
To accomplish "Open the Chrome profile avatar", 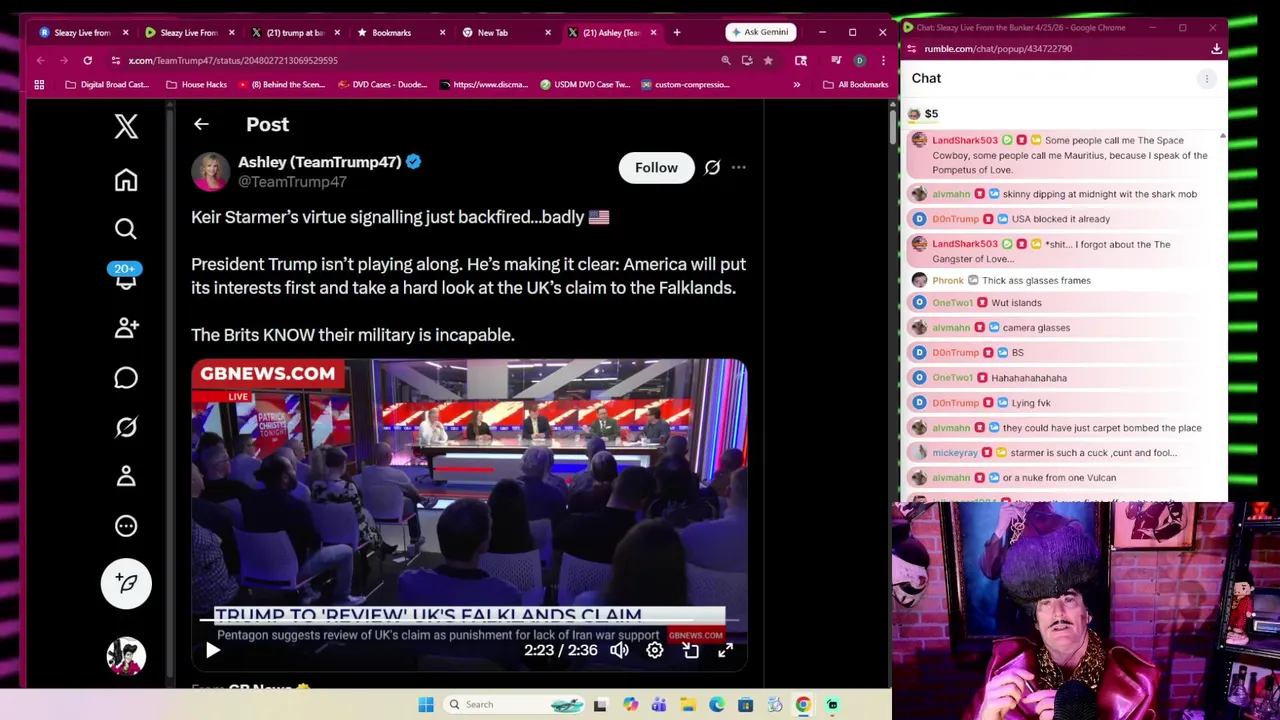I will tap(859, 60).
